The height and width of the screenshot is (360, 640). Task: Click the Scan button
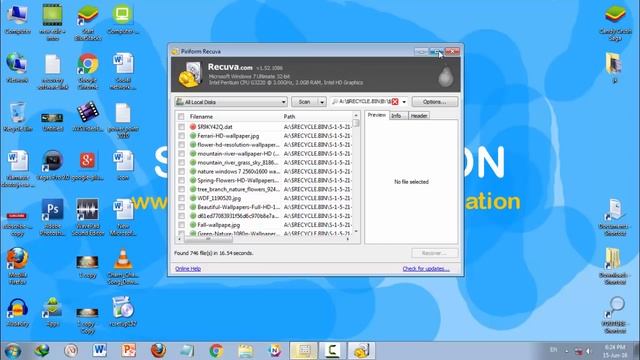click(304, 102)
